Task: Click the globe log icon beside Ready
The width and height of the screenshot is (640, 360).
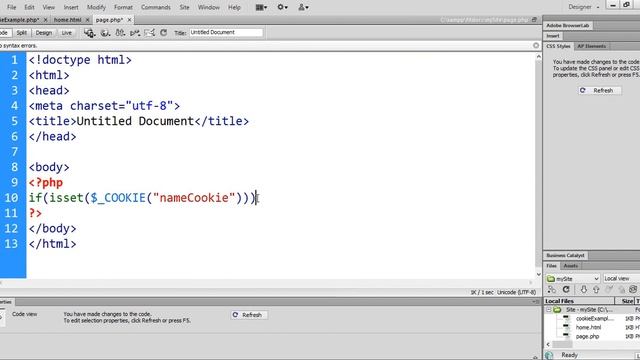Action: (x=549, y=355)
